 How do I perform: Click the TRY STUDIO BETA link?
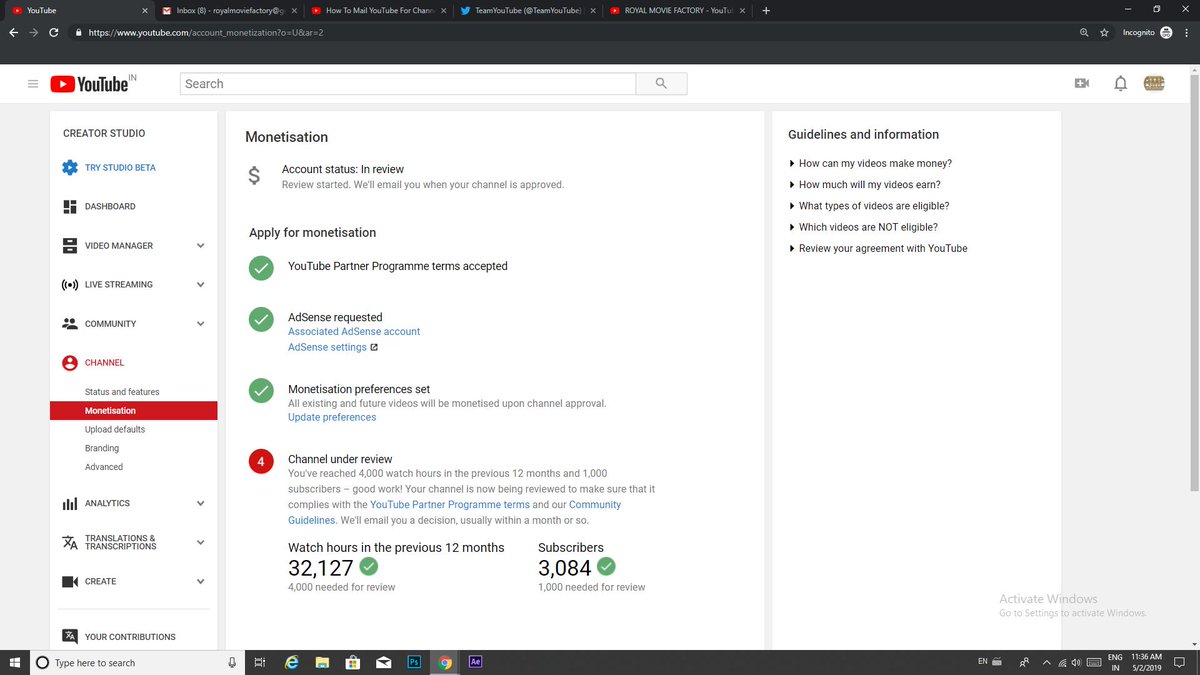[120, 168]
